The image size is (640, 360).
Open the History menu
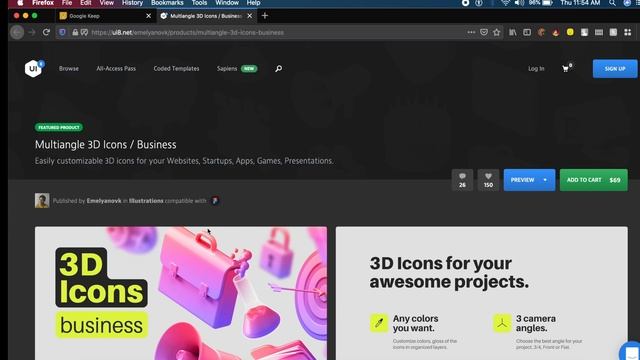132,3
